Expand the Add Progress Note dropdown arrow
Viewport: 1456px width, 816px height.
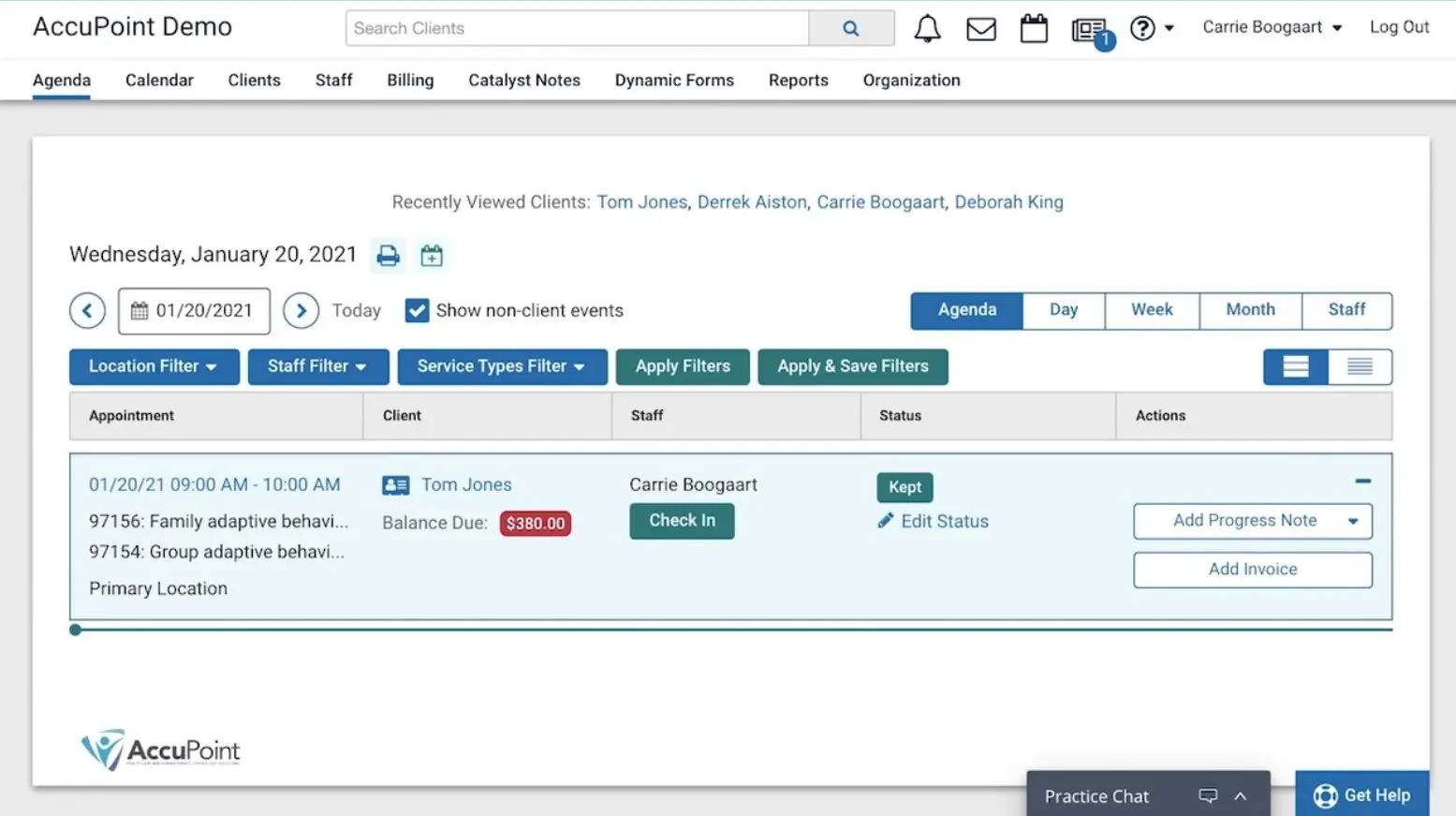1352,522
